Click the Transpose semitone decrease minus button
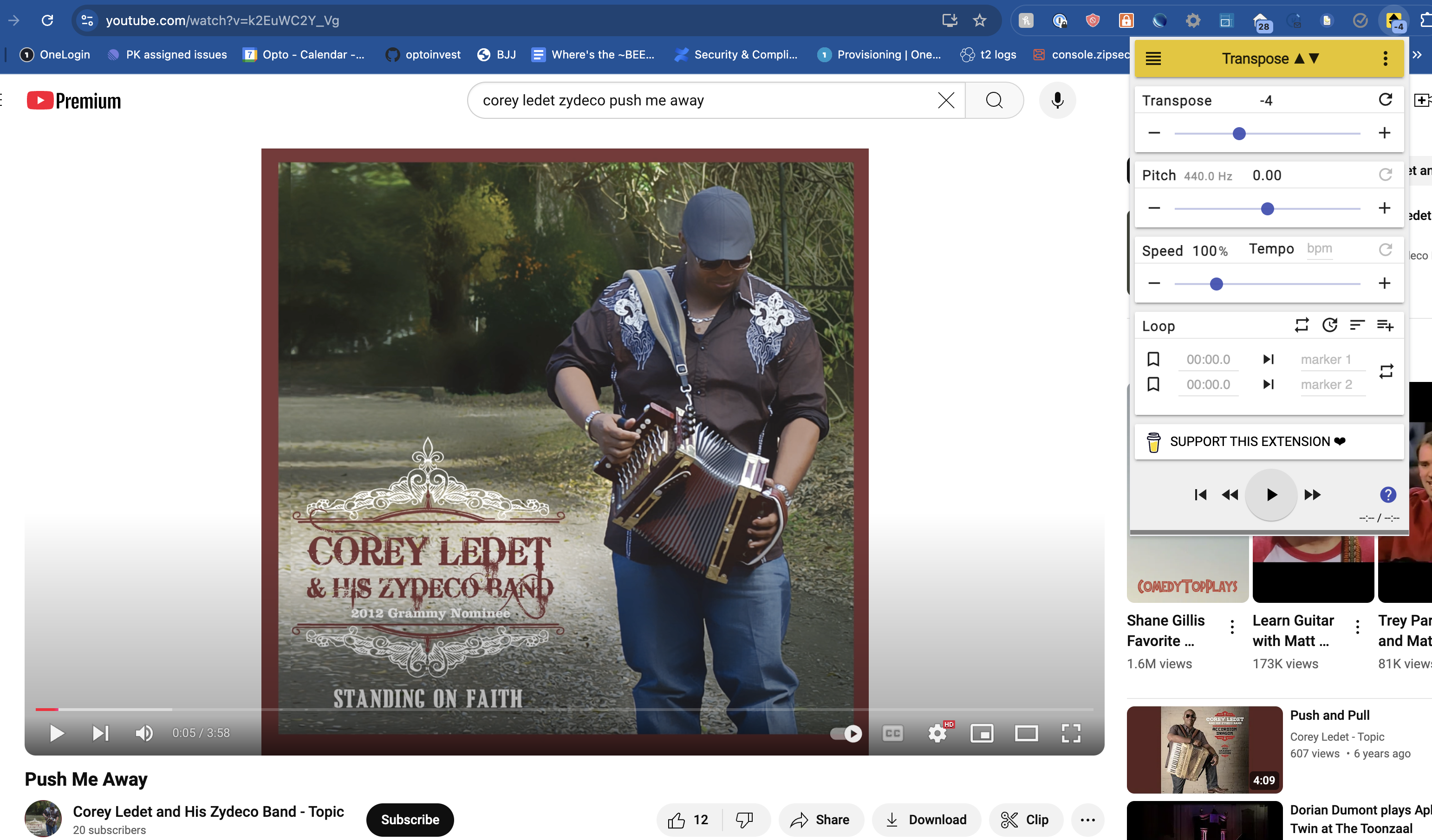1432x840 pixels. click(1153, 132)
